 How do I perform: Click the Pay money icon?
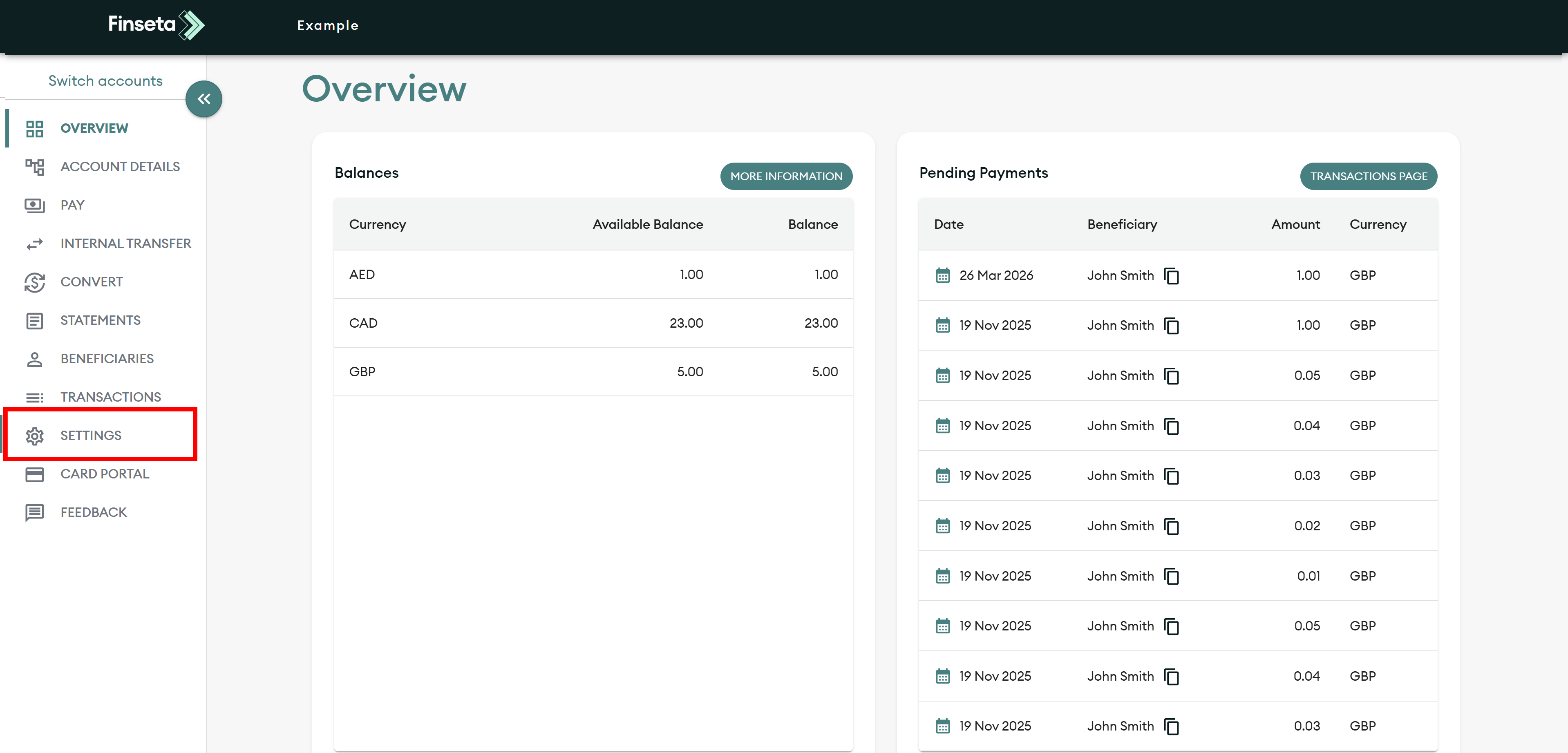coord(35,205)
